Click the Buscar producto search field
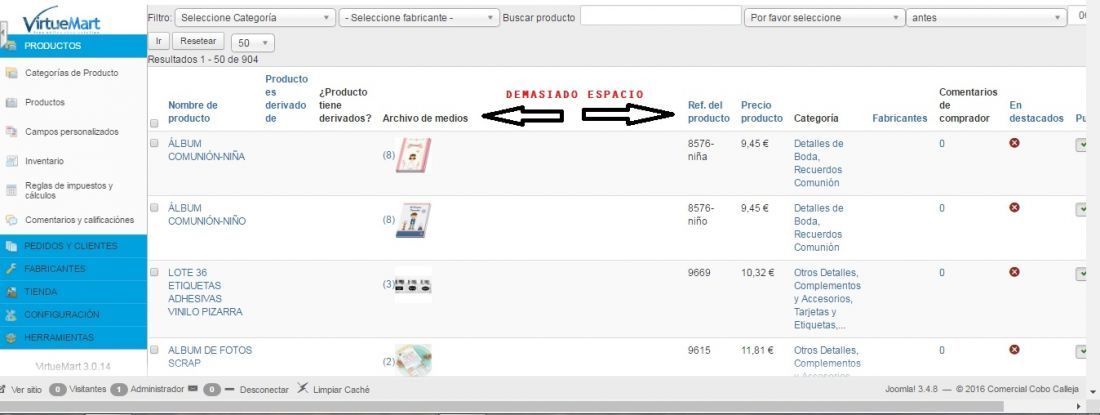The height and width of the screenshot is (415, 1100). tap(660, 15)
